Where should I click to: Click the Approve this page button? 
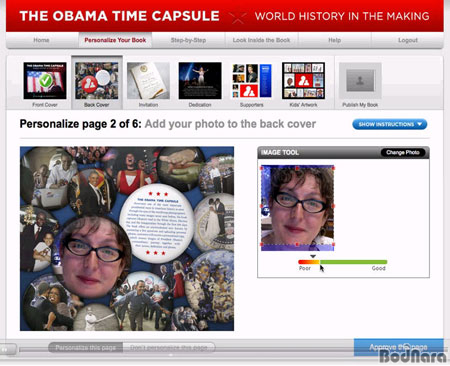point(398,347)
